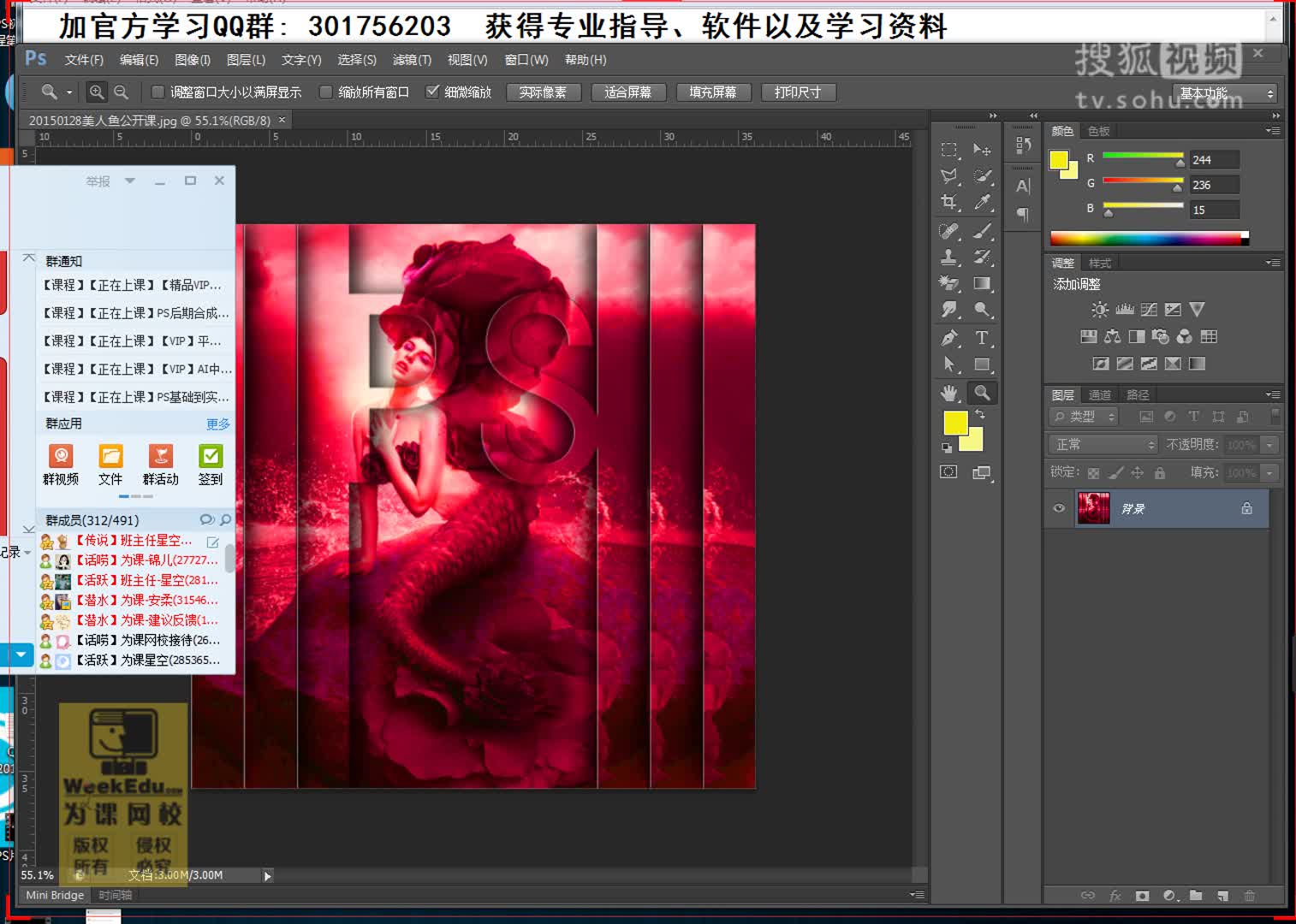Swap foreground and background colors
The image size is (1296, 924).
click(x=980, y=414)
